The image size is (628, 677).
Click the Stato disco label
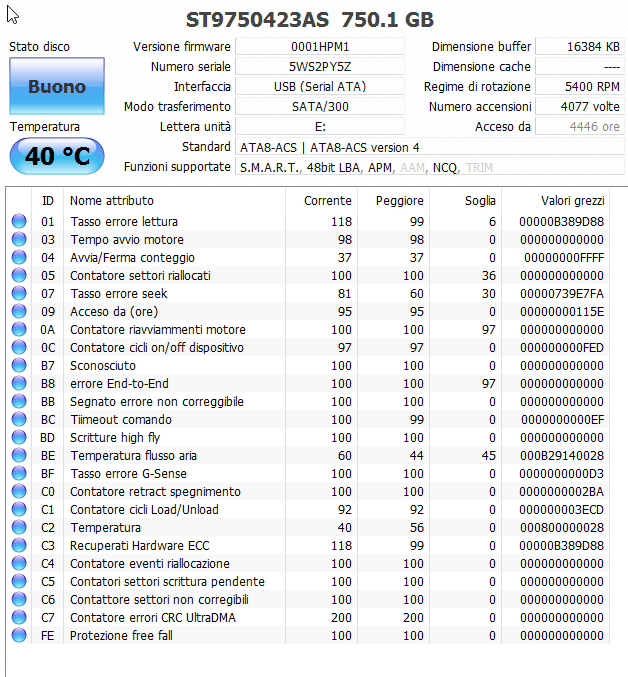click(x=39, y=46)
